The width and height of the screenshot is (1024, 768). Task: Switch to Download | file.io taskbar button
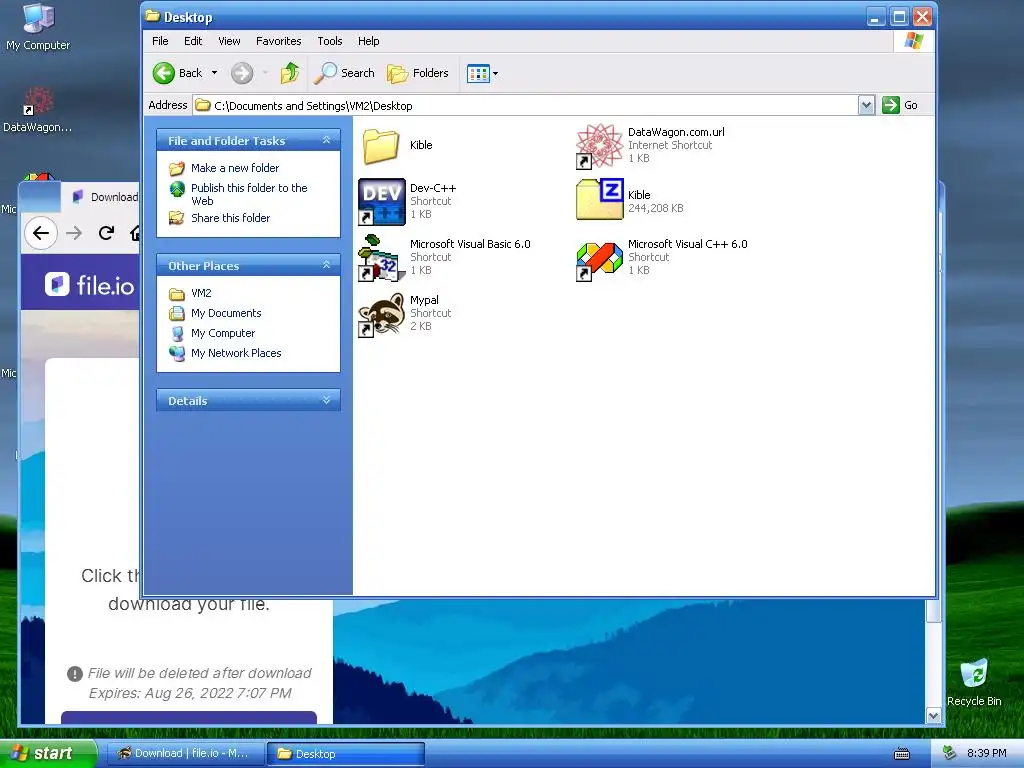[x=185, y=754]
